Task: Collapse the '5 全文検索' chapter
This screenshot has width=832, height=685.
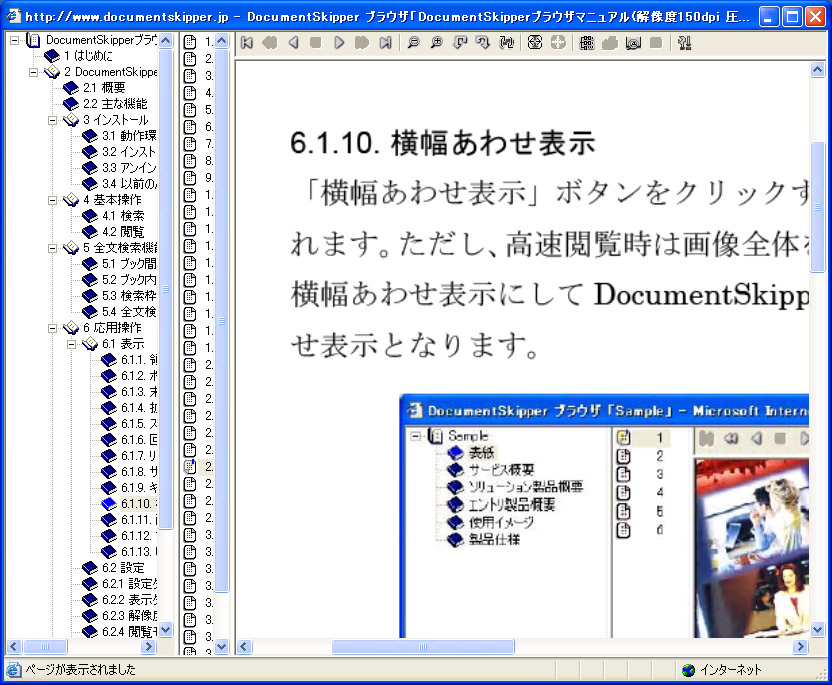Action: point(53,248)
